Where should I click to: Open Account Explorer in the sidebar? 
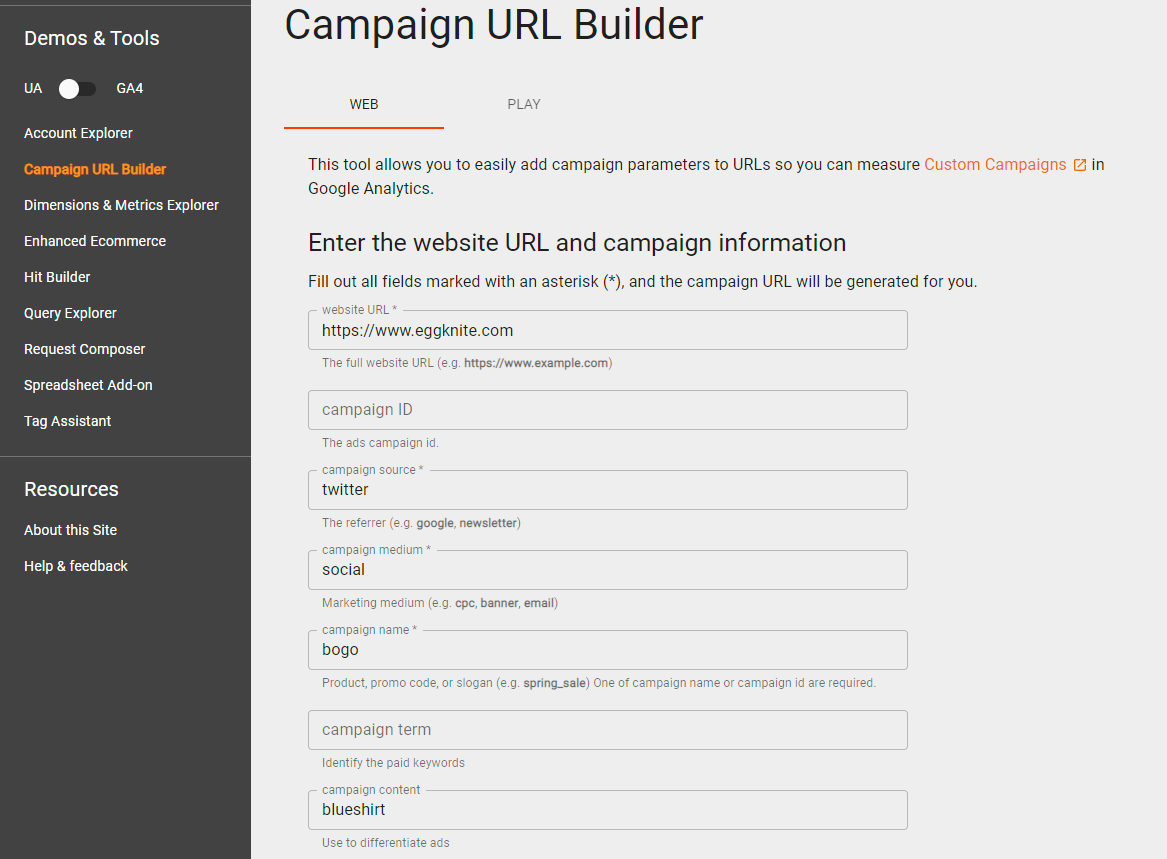click(78, 133)
